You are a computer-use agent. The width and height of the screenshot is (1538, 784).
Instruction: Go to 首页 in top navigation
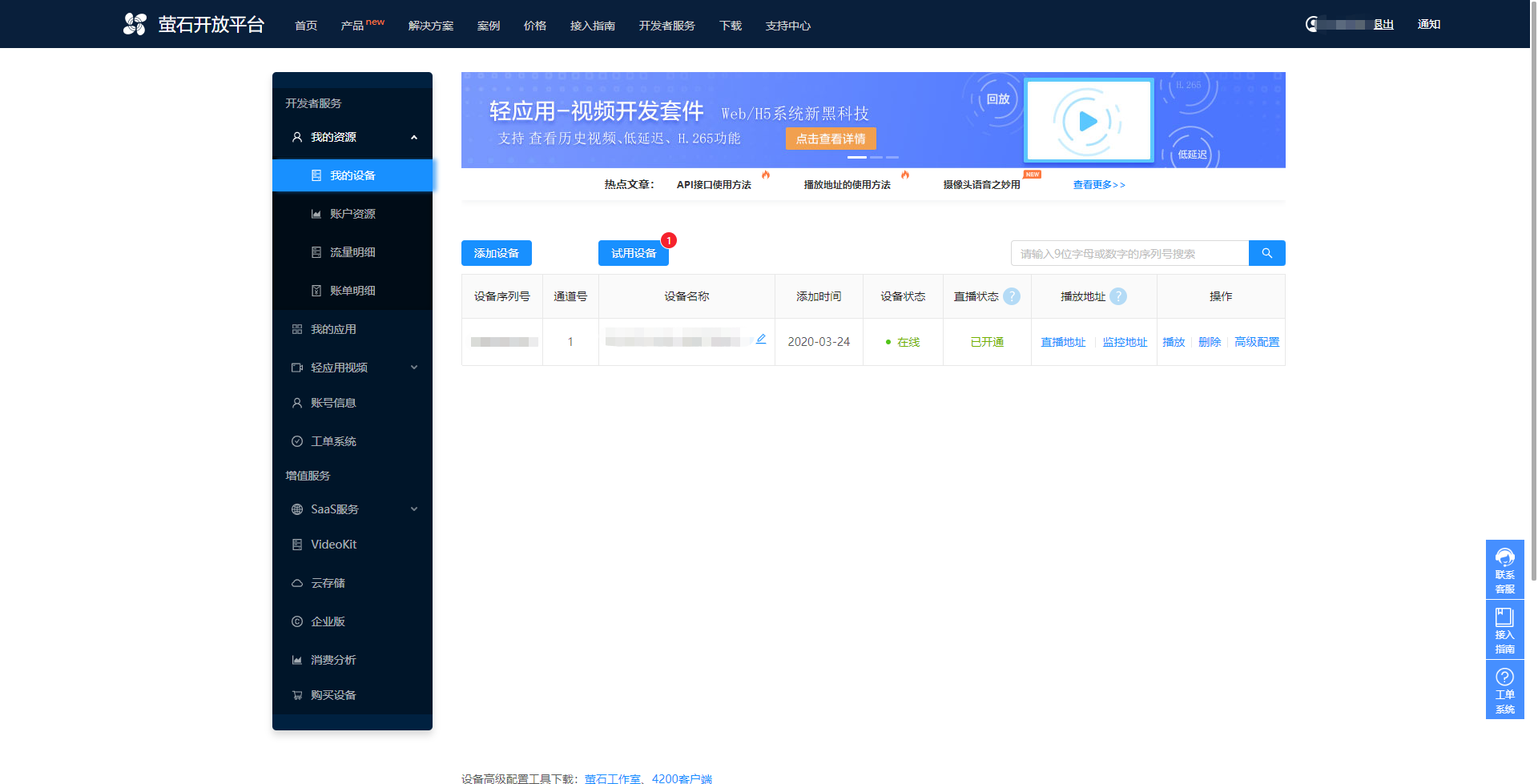(x=306, y=26)
